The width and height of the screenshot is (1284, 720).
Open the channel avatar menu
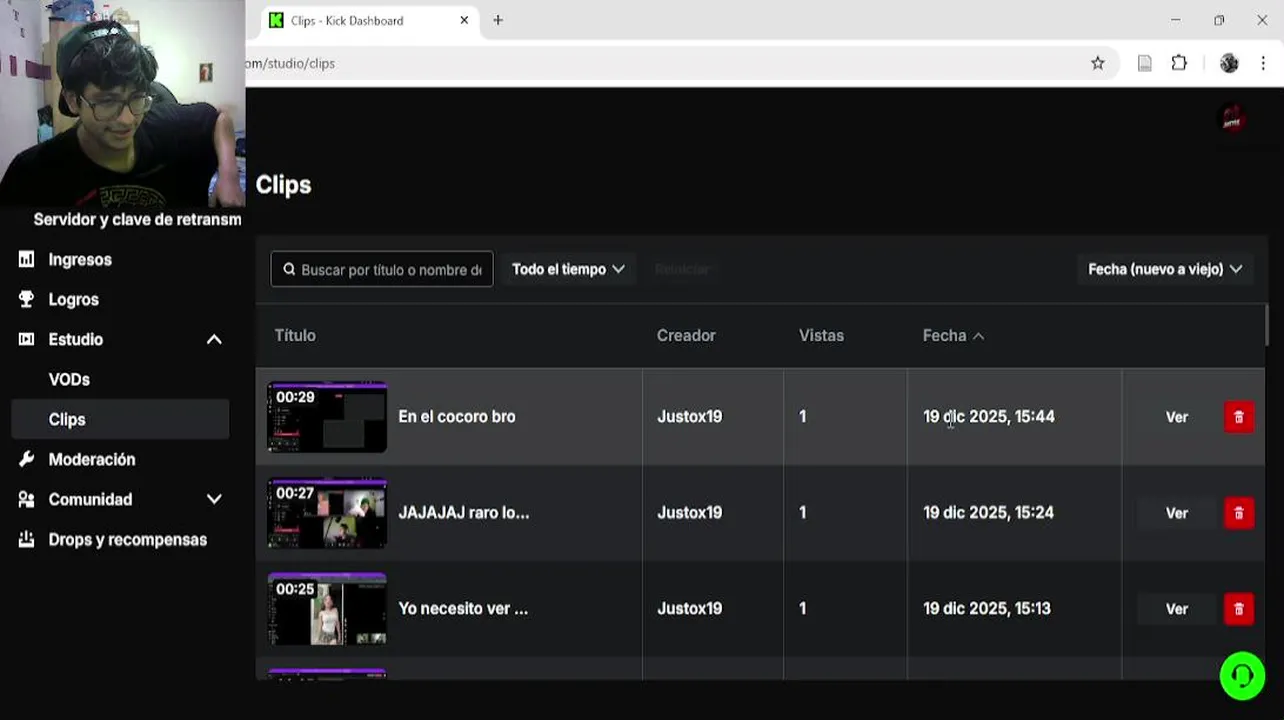[1232, 119]
